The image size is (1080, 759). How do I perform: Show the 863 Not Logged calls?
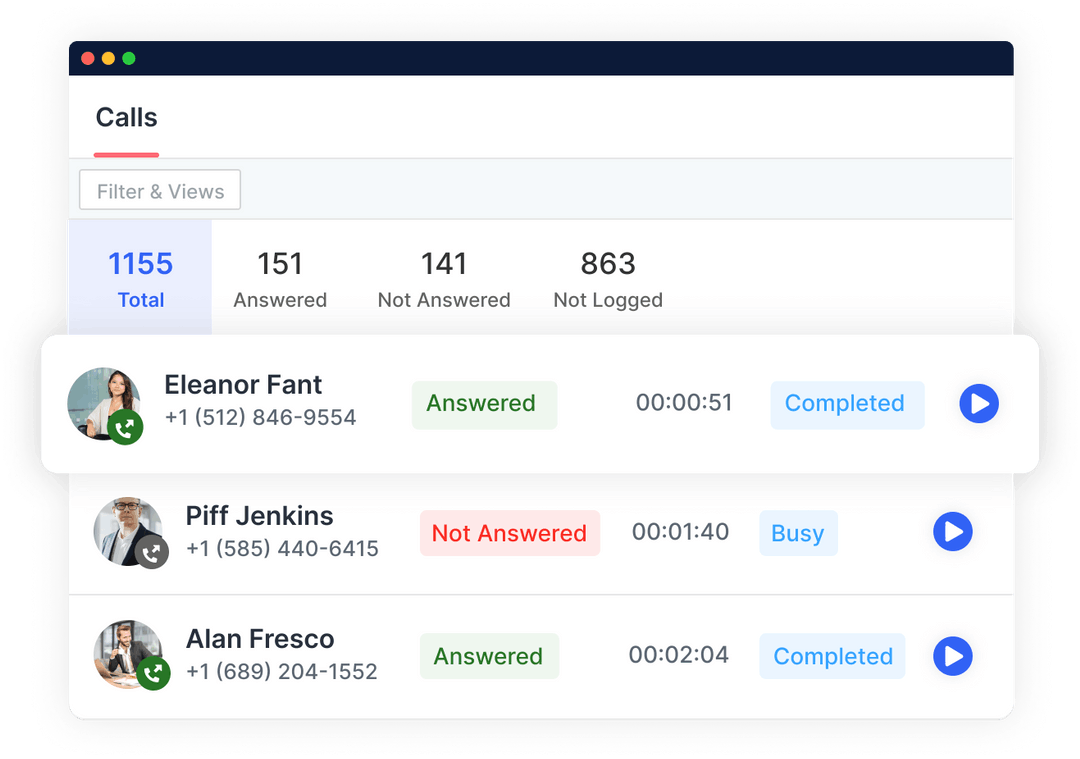tap(608, 278)
